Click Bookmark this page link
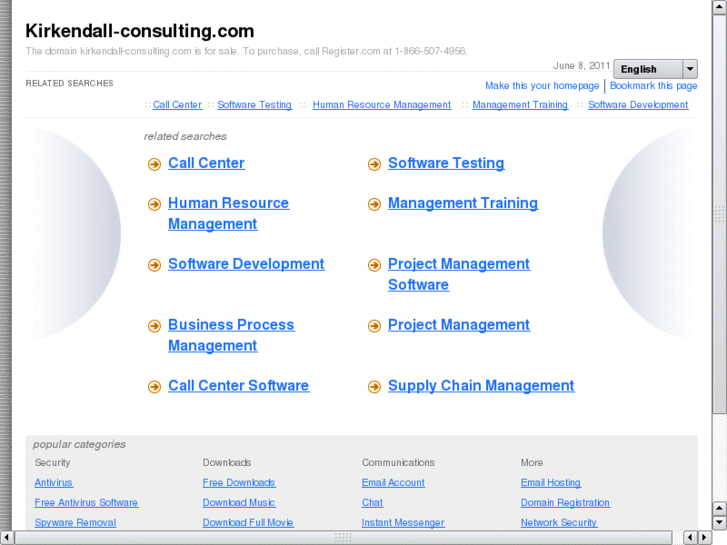Image resolution: width=727 pixels, height=545 pixels. pyautogui.click(x=653, y=86)
